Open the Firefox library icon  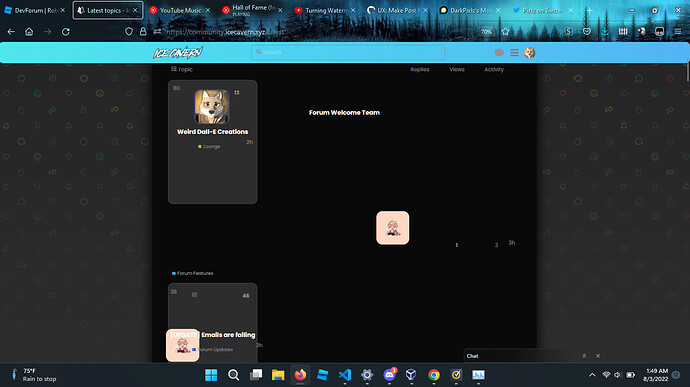point(623,32)
